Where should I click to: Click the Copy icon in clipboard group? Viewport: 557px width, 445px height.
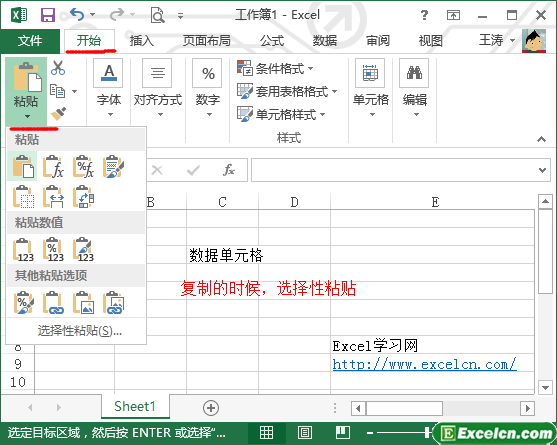click(x=58, y=91)
